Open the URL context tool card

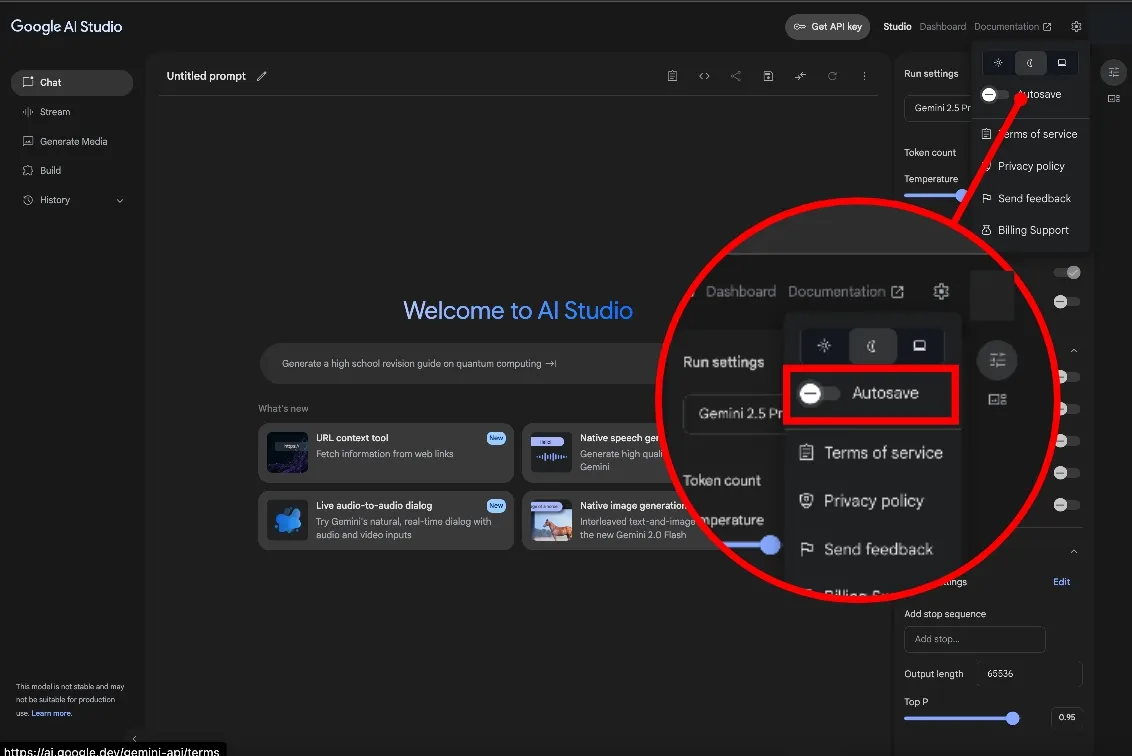click(386, 453)
